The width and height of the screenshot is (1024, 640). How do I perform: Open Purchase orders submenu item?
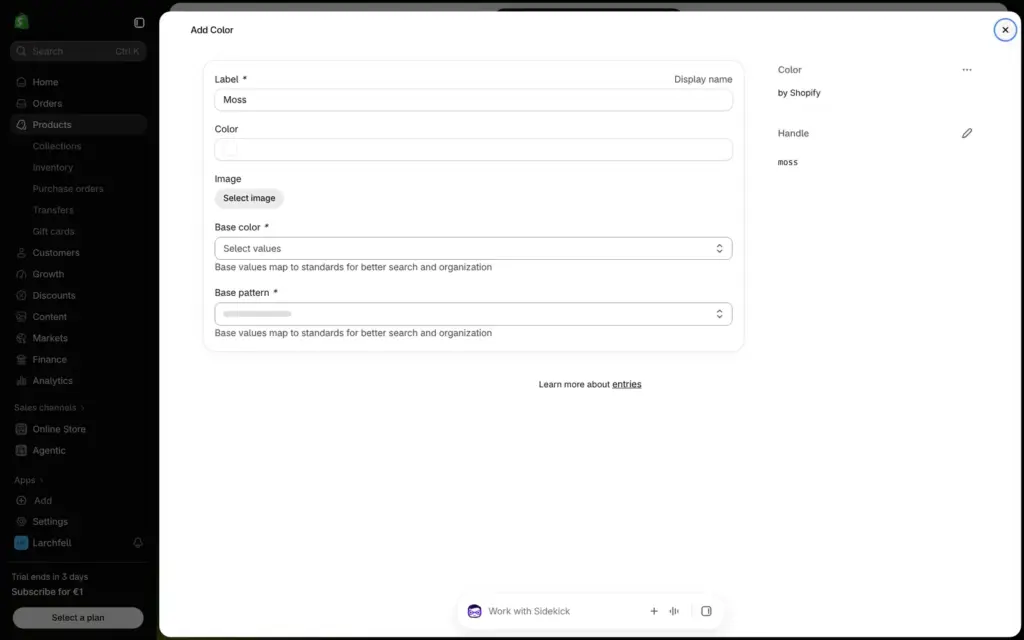68,189
